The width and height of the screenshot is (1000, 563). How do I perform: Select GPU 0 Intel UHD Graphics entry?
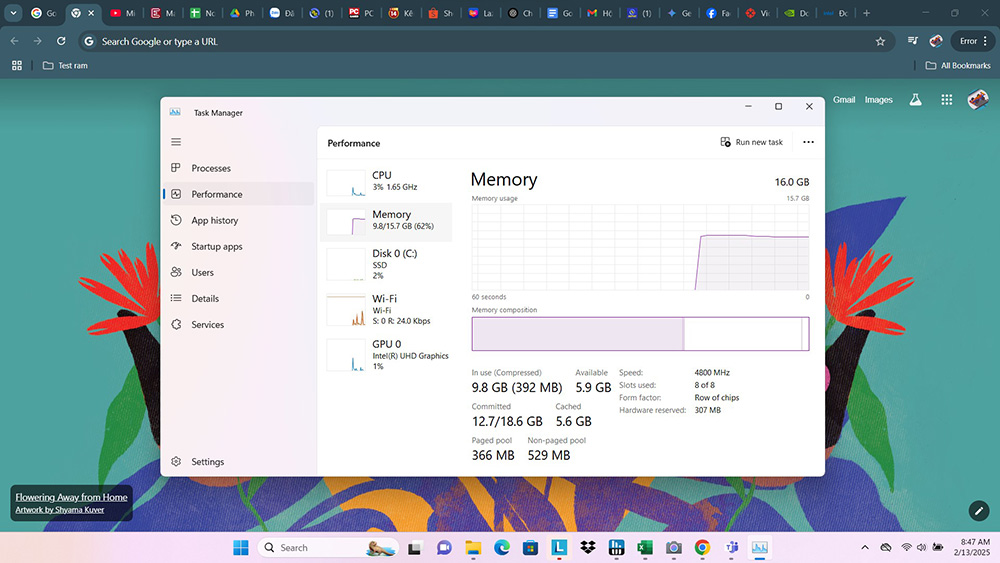pyautogui.click(x=386, y=355)
